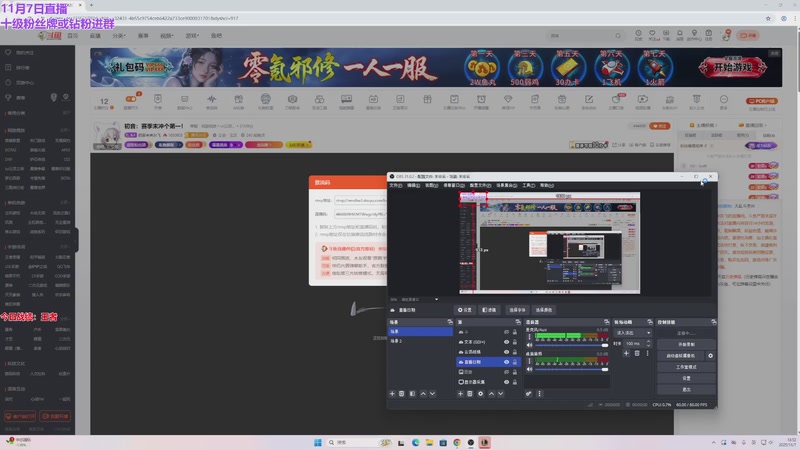The image size is (800, 450).
Task: Open OBS 视图 menu
Action: tap(432, 185)
